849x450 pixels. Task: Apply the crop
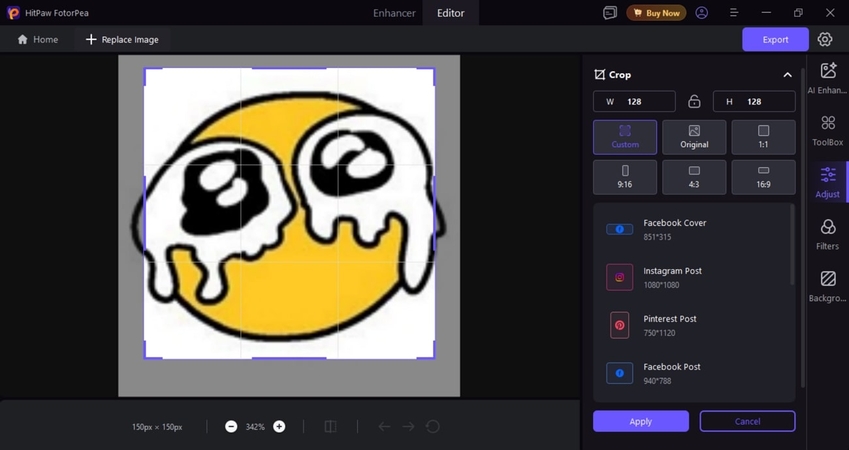tap(641, 421)
